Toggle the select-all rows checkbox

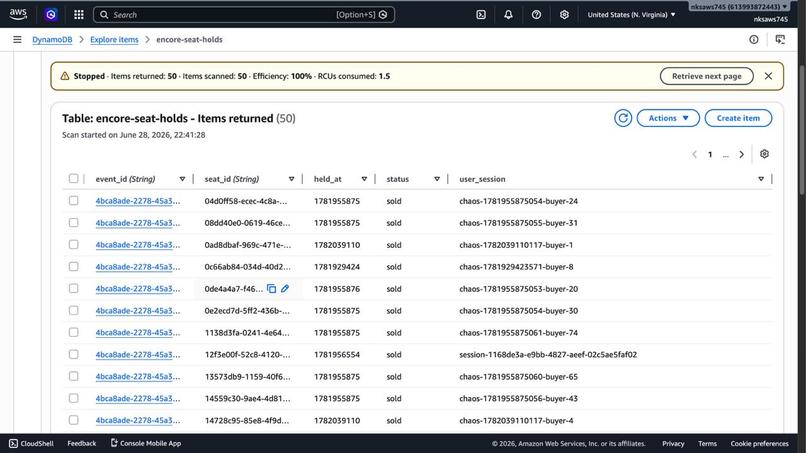74,178
